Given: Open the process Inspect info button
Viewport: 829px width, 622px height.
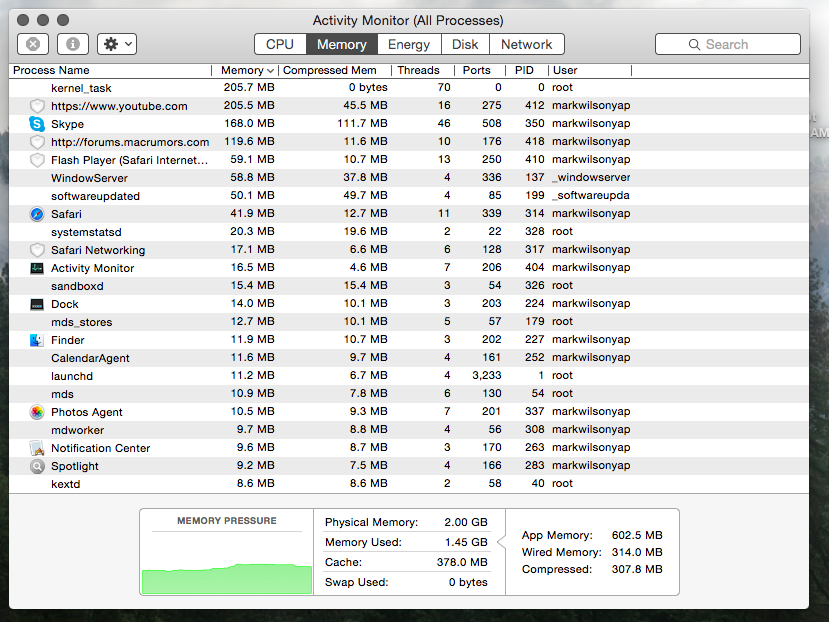Looking at the screenshot, I should click(x=72, y=44).
